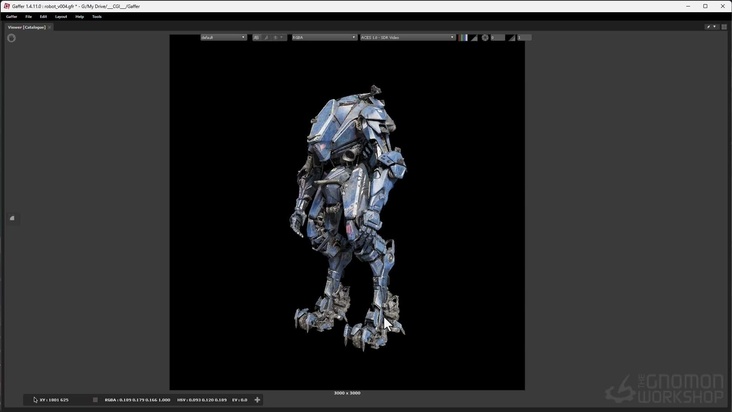The image size is (732, 412).
Task: Click the RGB color stripes channel soloing icon
Action: coord(463,37)
